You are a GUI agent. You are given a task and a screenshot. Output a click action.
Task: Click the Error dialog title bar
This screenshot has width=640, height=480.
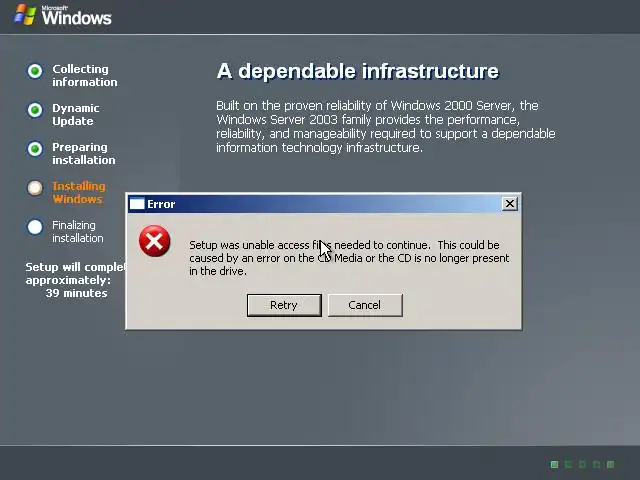click(323, 204)
